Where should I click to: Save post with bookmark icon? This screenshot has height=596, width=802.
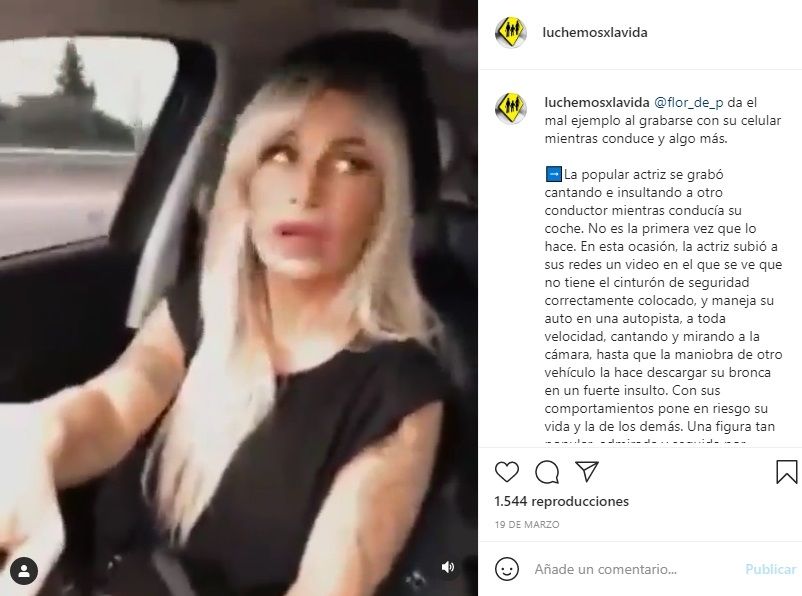tap(786, 472)
